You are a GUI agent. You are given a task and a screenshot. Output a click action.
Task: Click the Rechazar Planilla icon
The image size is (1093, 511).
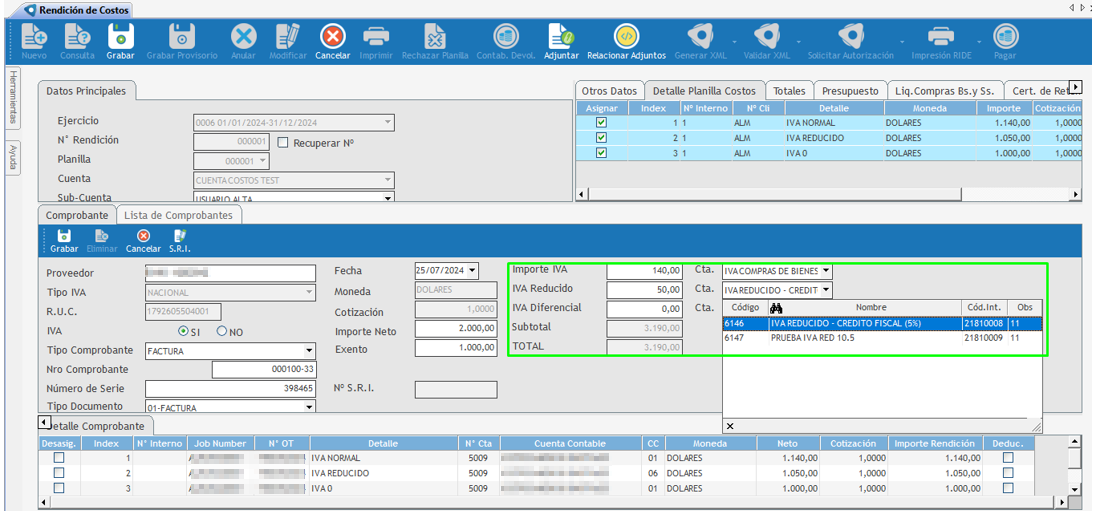[435, 36]
